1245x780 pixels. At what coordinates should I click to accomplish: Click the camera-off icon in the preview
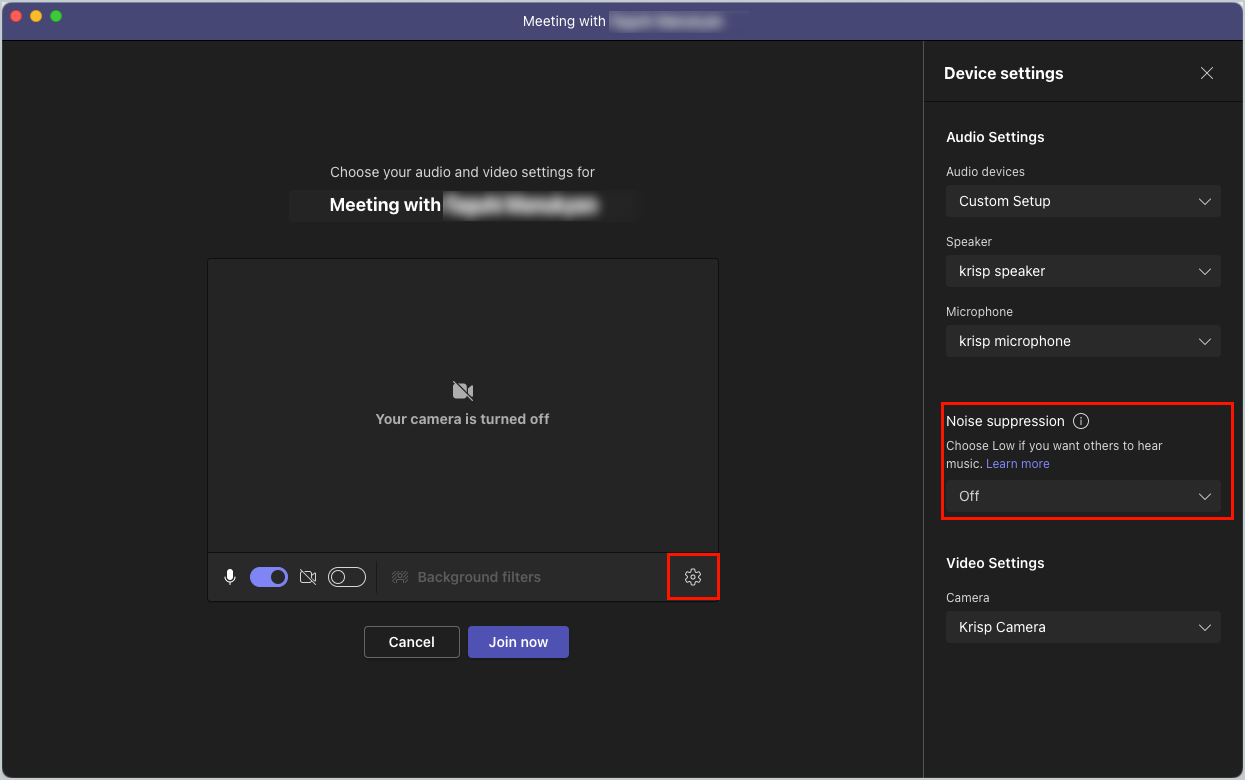(x=462, y=391)
